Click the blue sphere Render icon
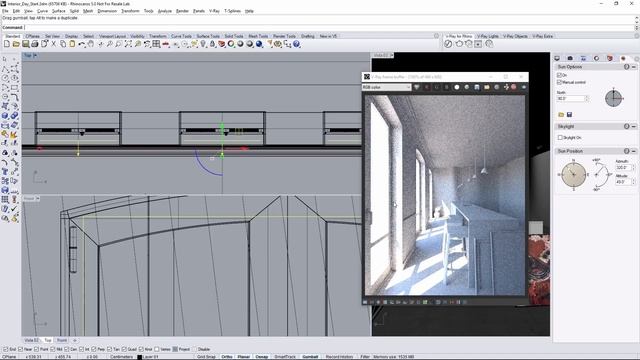640x360 pixels. [x=259, y=44]
